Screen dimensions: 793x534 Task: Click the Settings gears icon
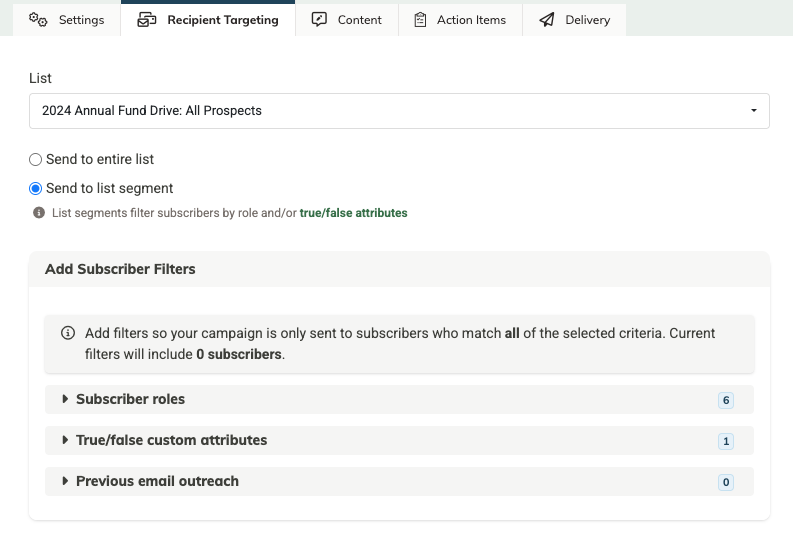(38, 20)
